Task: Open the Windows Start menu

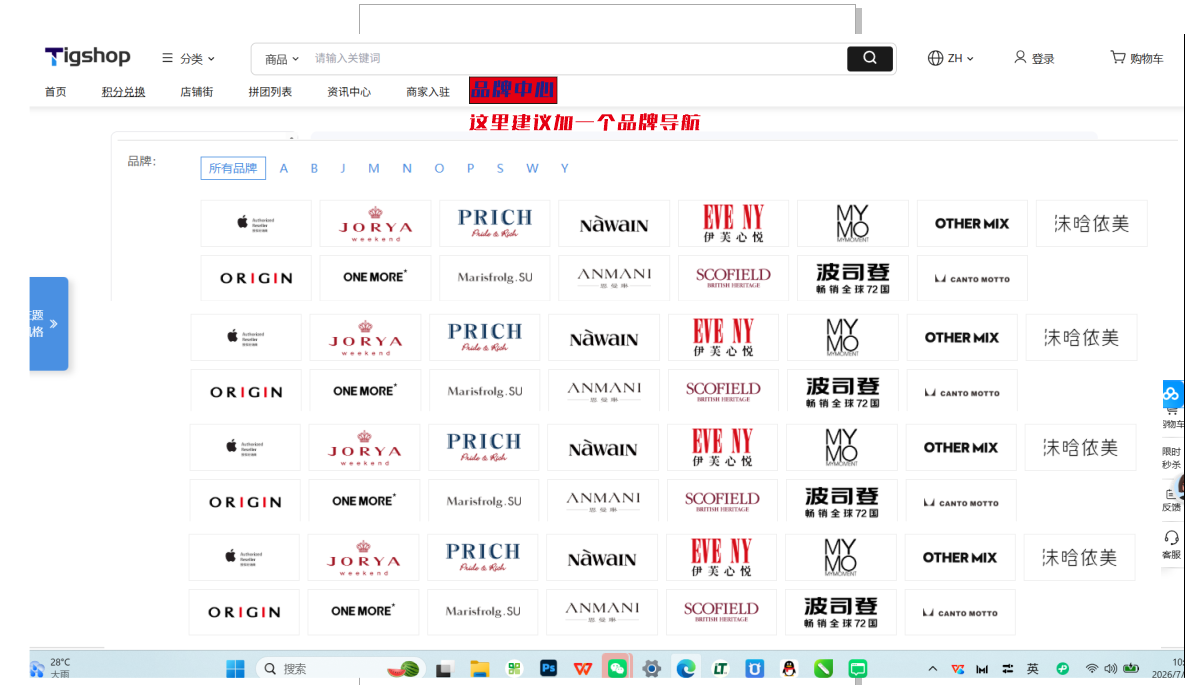Action: (235, 669)
